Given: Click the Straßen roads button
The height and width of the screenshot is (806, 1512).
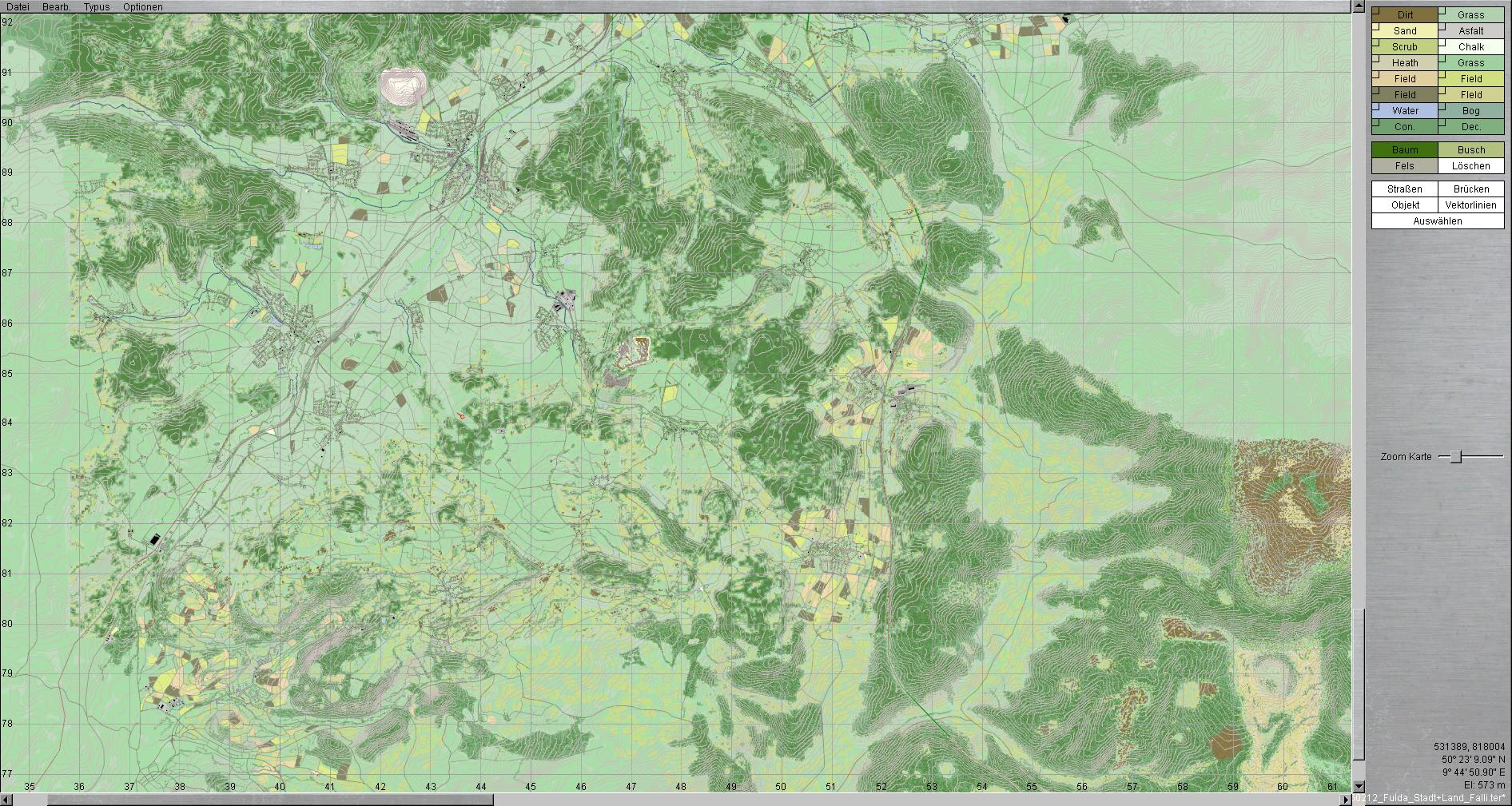Looking at the screenshot, I should [x=1404, y=189].
